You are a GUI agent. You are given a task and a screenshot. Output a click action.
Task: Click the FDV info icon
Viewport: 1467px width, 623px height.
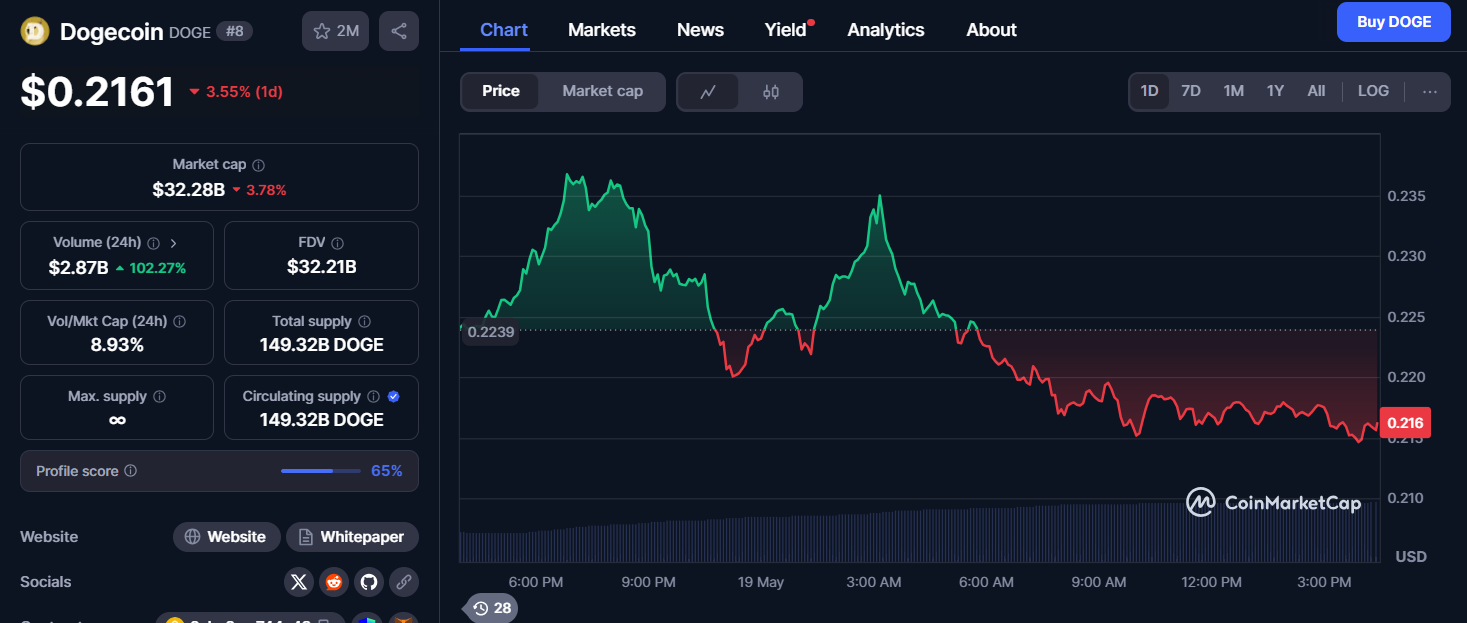338,243
